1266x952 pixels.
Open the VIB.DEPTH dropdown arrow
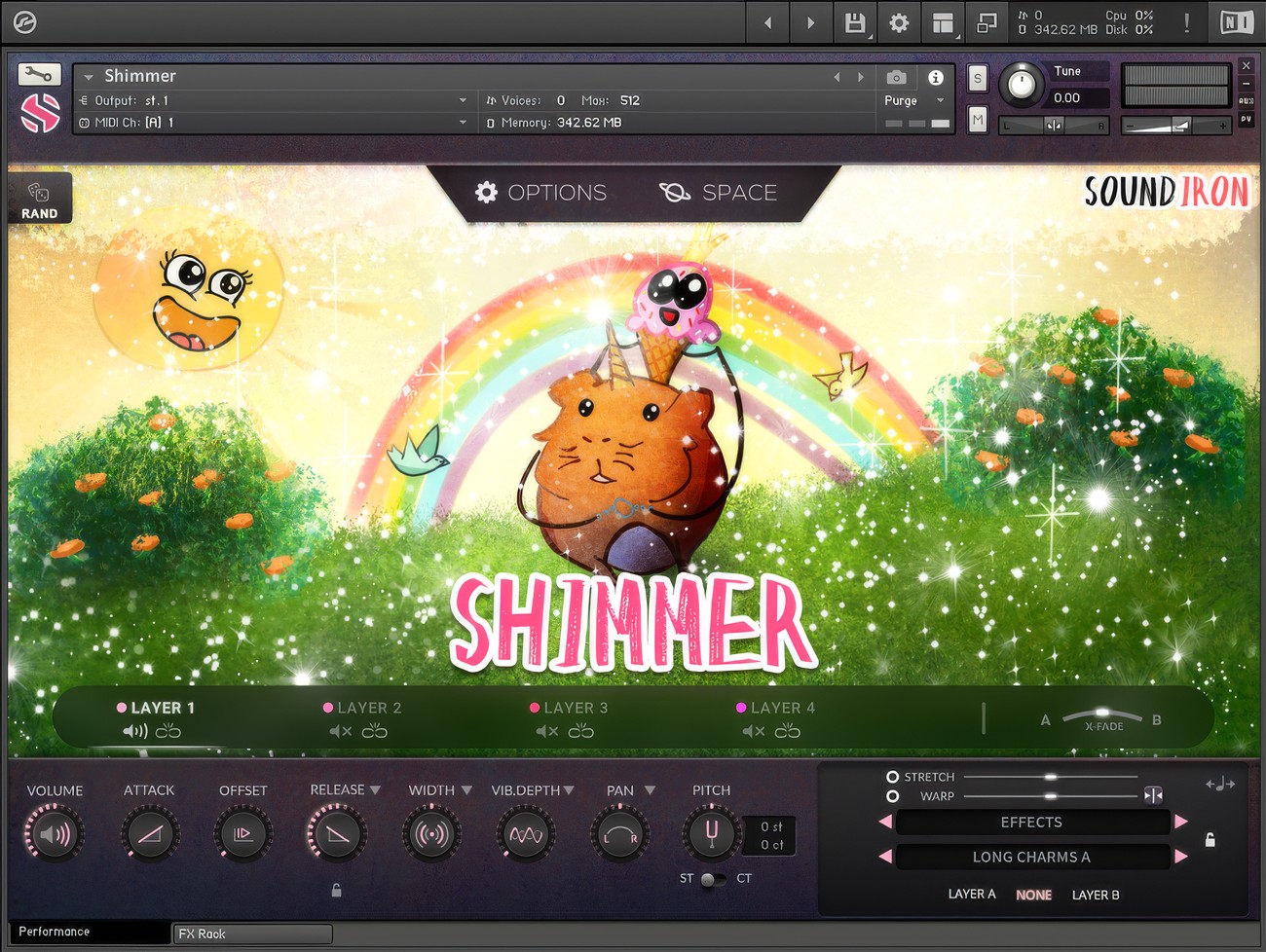coord(569,789)
